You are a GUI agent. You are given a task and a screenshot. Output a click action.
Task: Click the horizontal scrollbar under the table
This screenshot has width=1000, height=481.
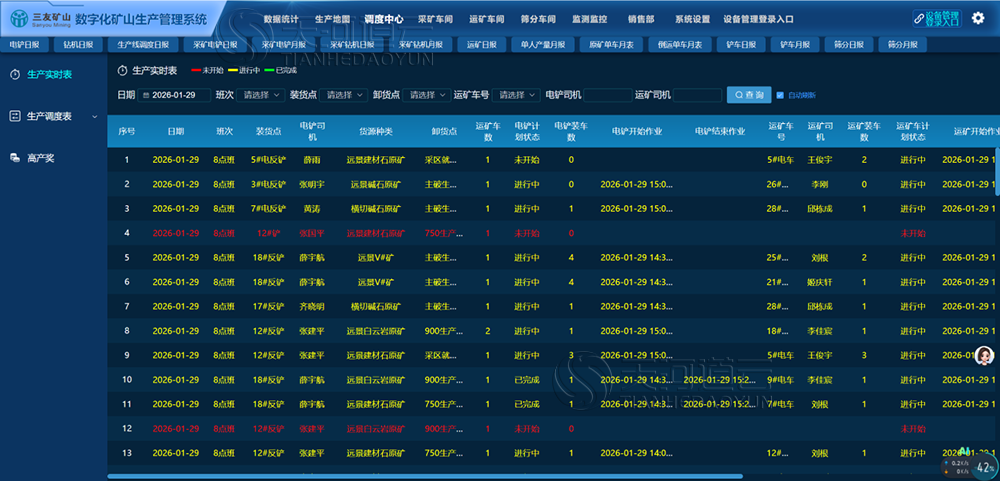pos(425,476)
